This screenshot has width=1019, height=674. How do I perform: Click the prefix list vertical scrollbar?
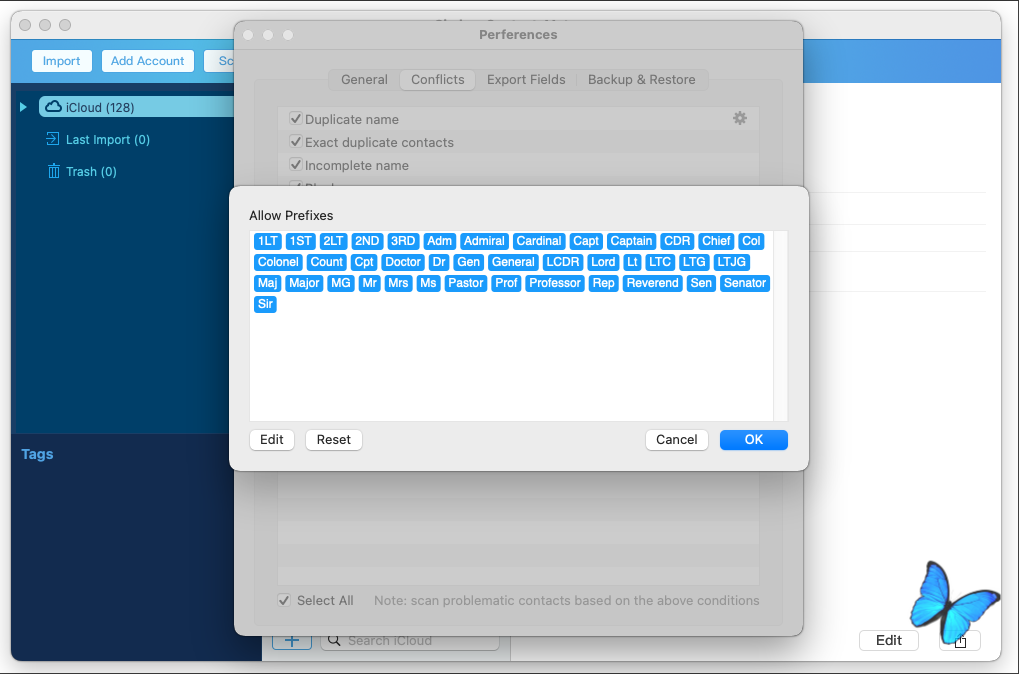[780, 325]
